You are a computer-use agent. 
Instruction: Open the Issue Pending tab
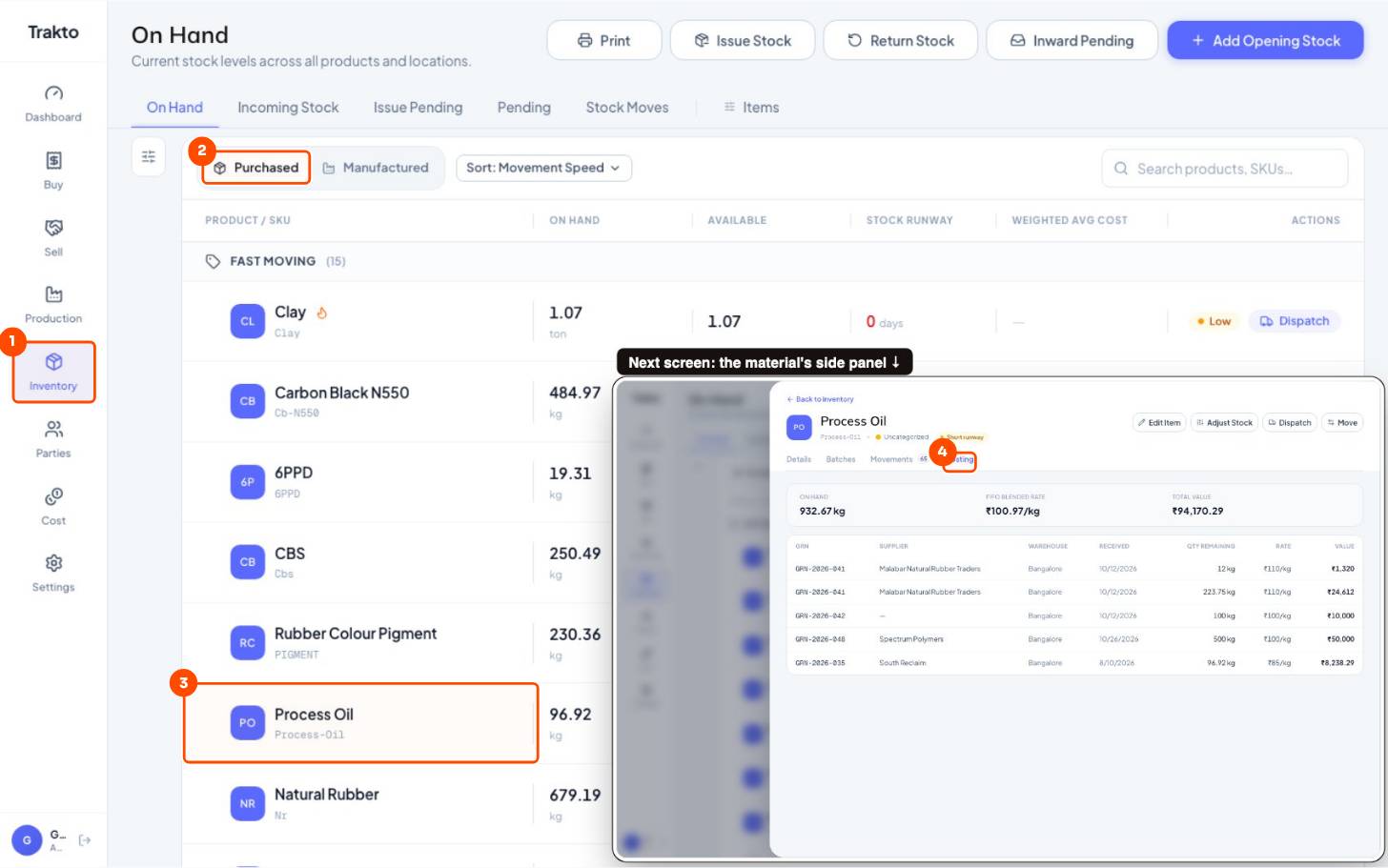[x=418, y=108]
